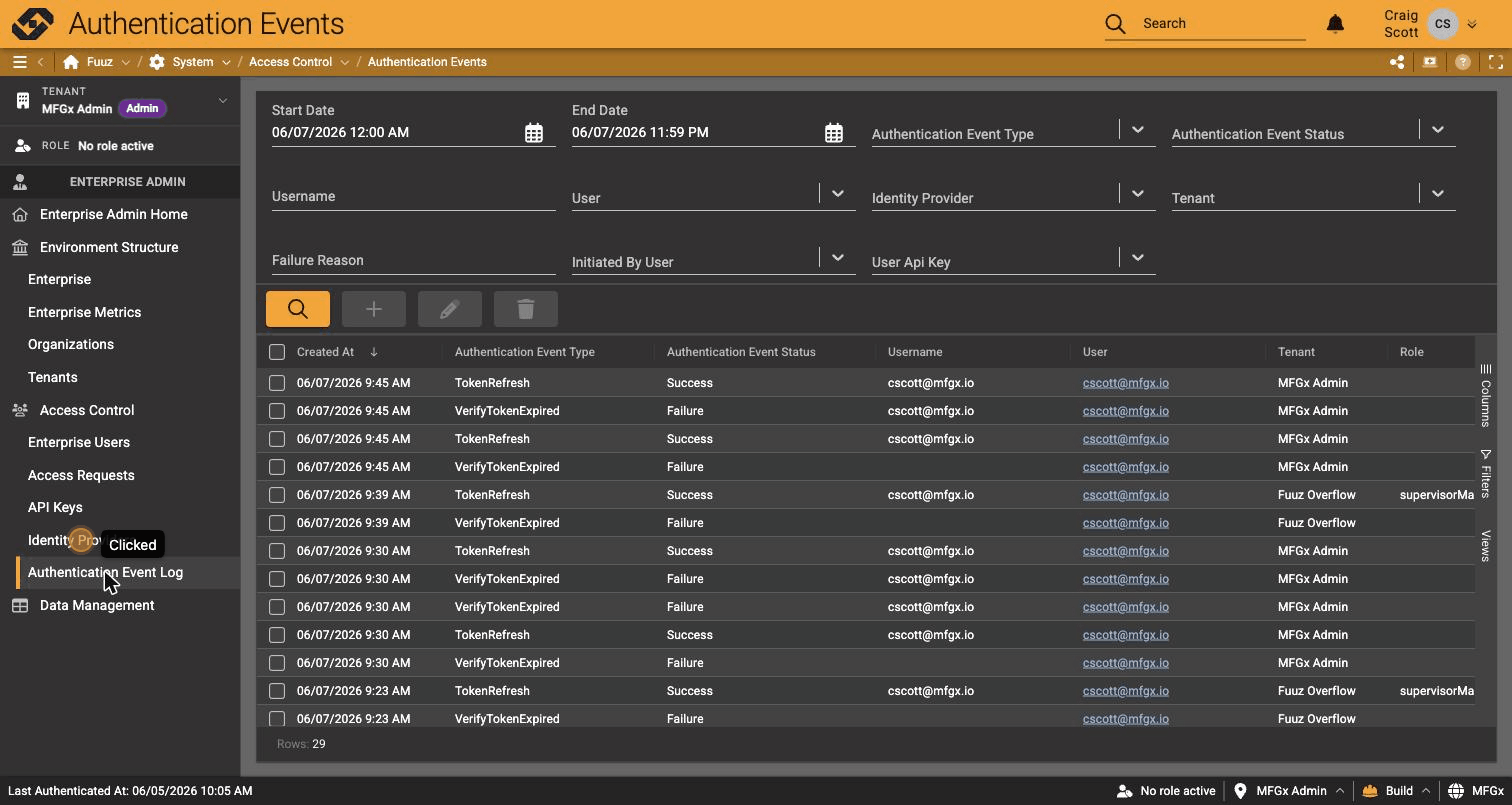Image resolution: width=1512 pixels, height=805 pixels.
Task: Click the Fuuz logo in header
Action: (x=32, y=24)
